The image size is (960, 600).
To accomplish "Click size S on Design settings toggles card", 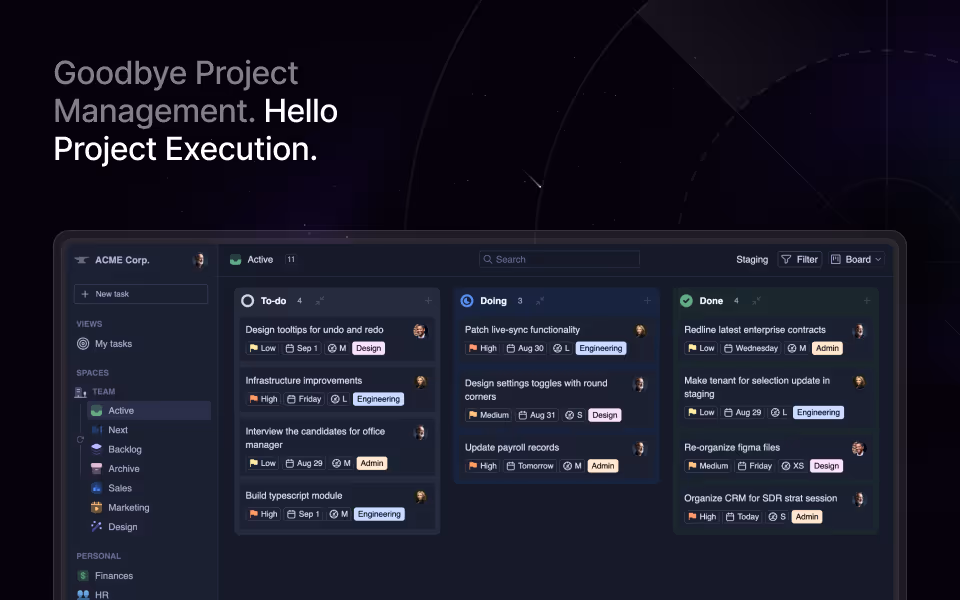I will point(574,415).
